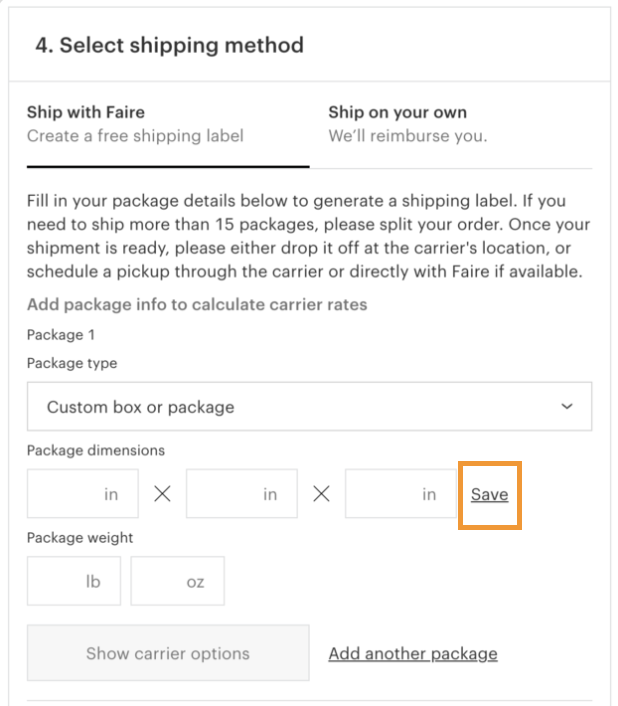
Task: Open the 'Custom box or package' select box
Action: [x=309, y=407]
